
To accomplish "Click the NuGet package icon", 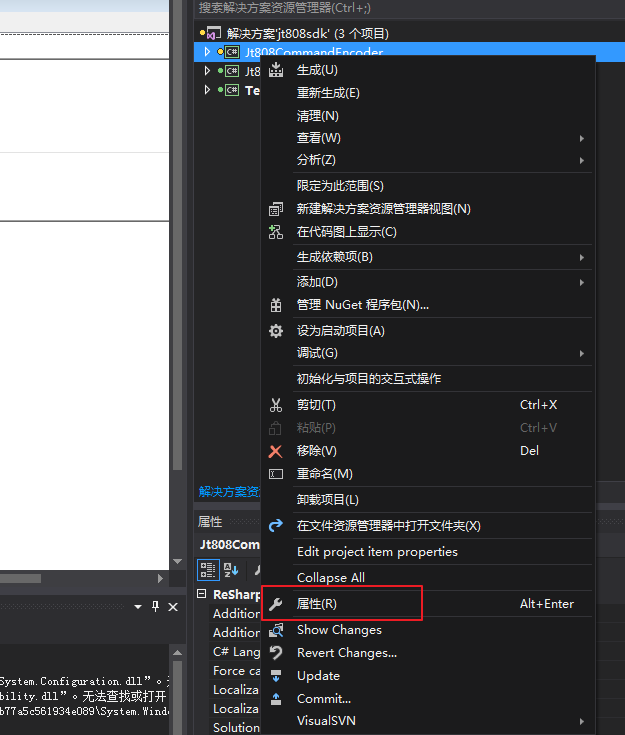I will [276, 305].
